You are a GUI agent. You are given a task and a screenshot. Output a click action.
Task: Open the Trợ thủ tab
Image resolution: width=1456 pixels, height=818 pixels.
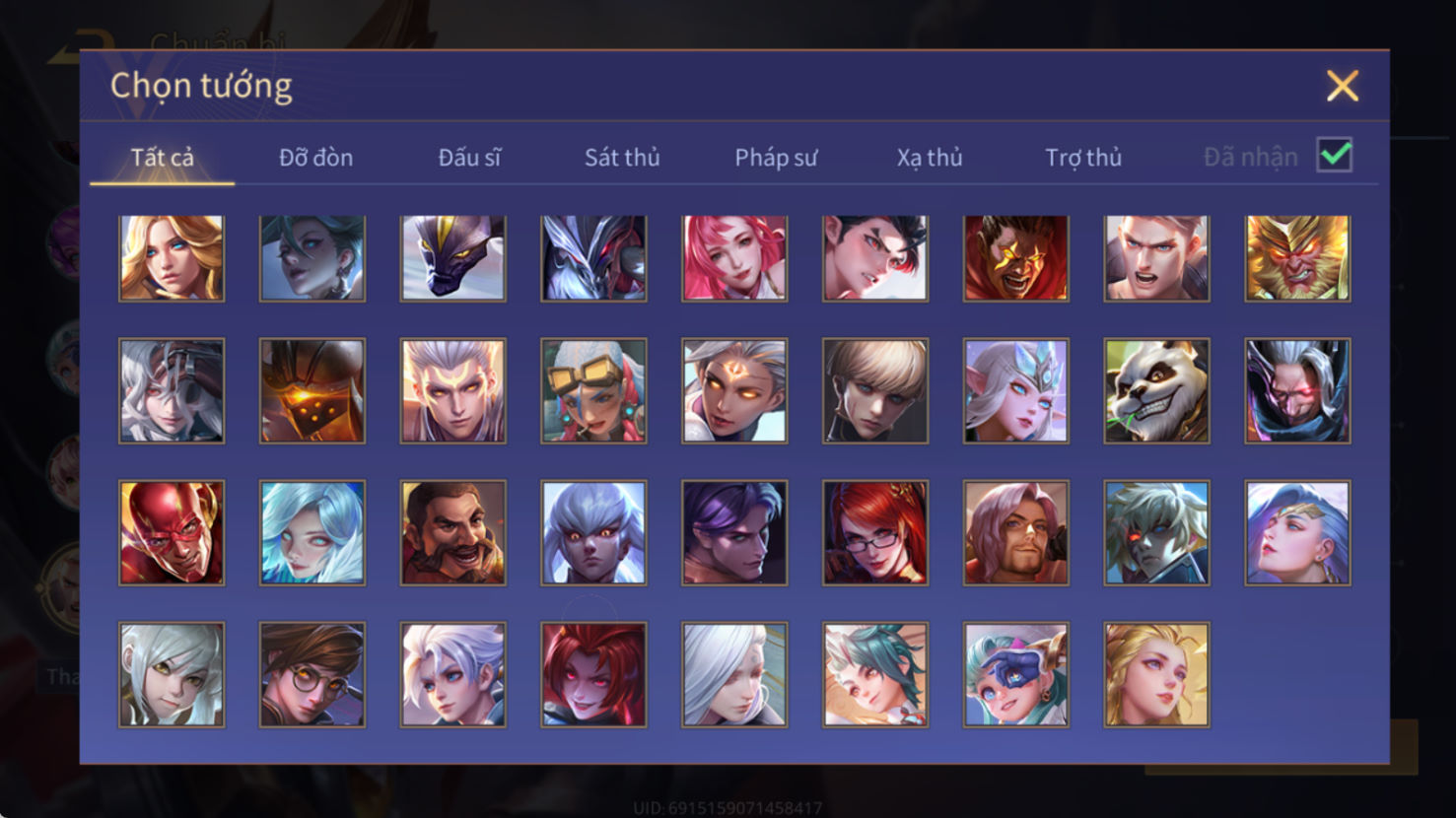pos(1083,157)
